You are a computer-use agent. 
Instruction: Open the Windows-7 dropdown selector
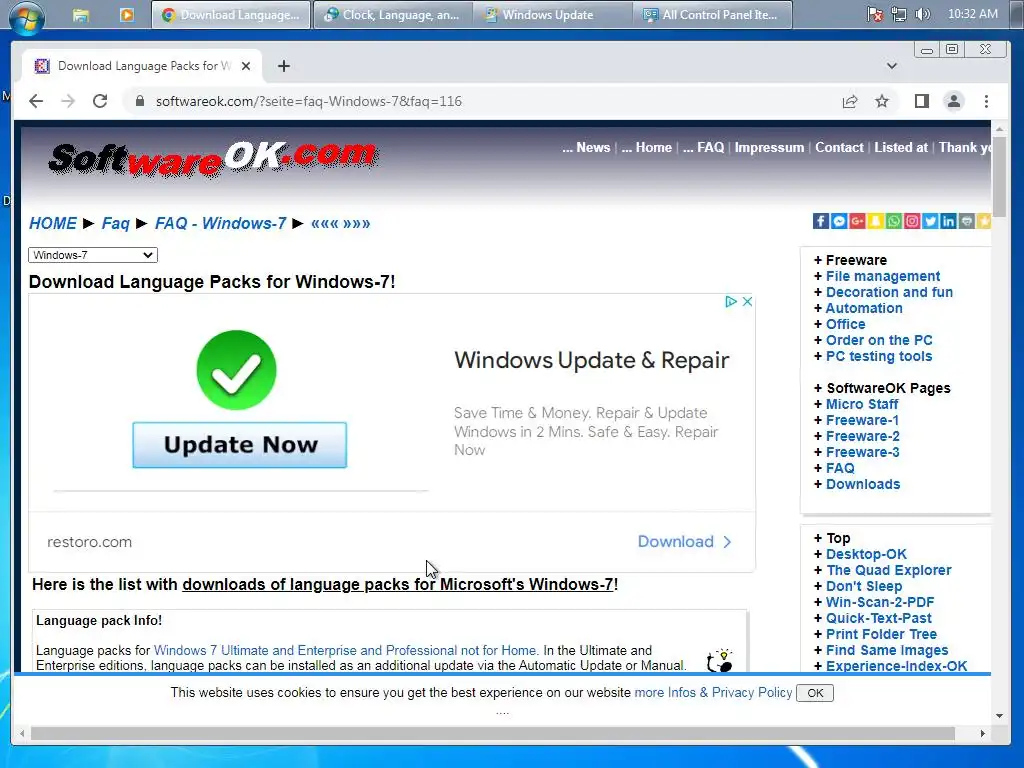93,255
